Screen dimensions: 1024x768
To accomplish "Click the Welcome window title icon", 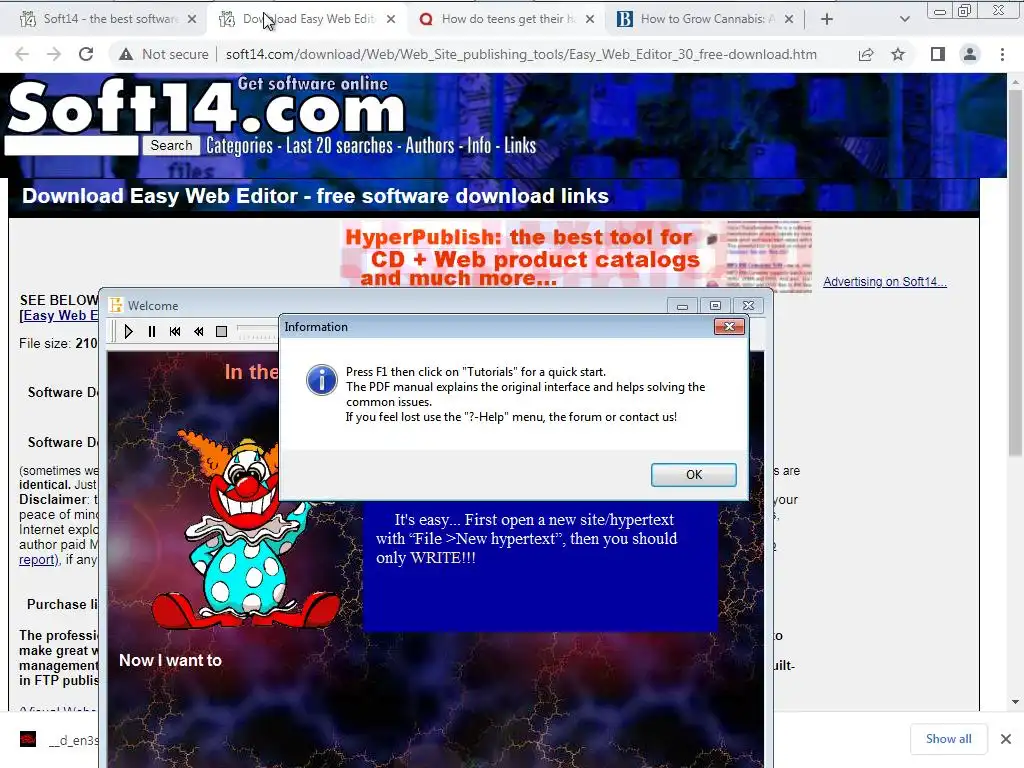I will click(116, 305).
